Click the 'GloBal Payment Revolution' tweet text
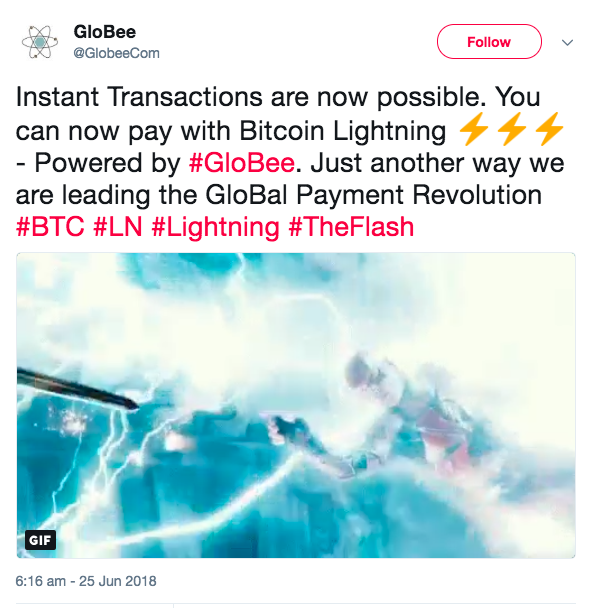602x608 pixels. [373, 195]
